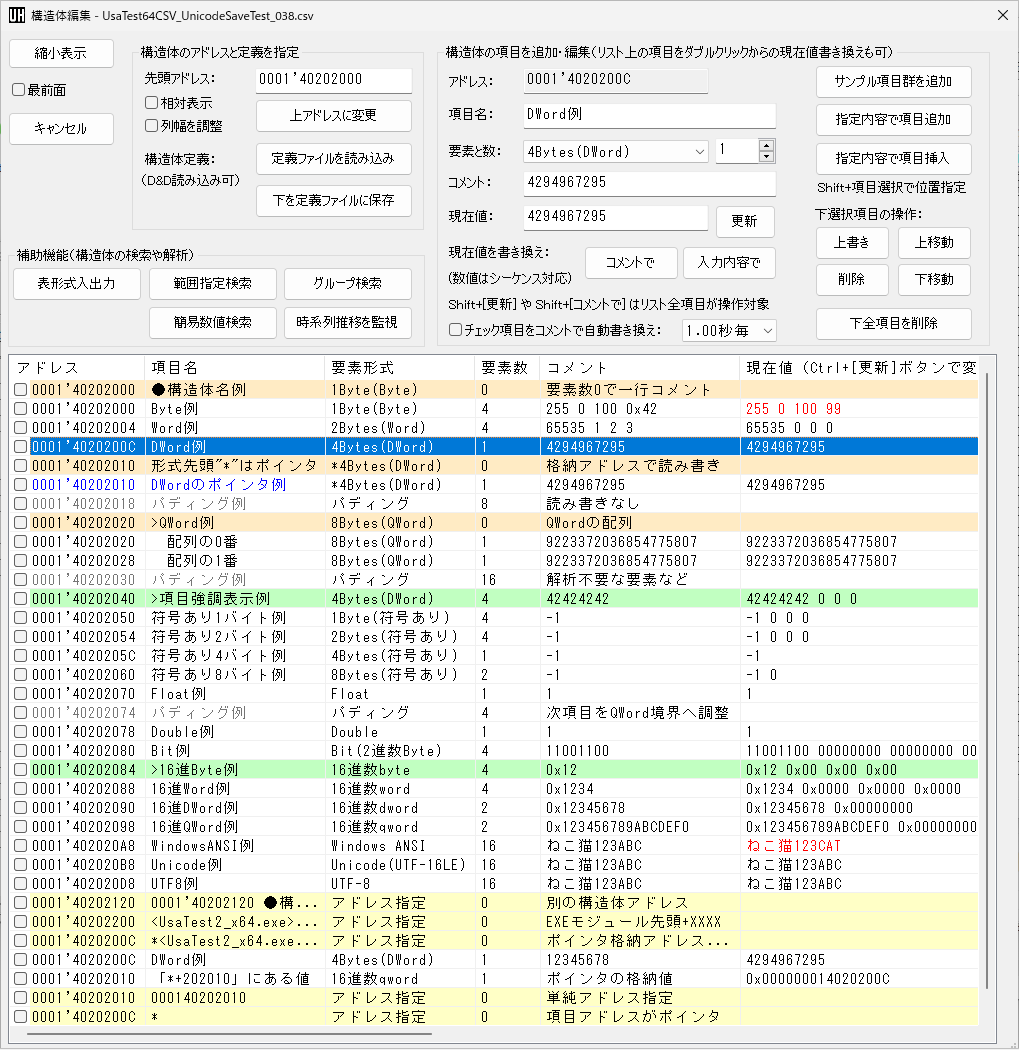Select the UTF8例 row name

coord(174,884)
